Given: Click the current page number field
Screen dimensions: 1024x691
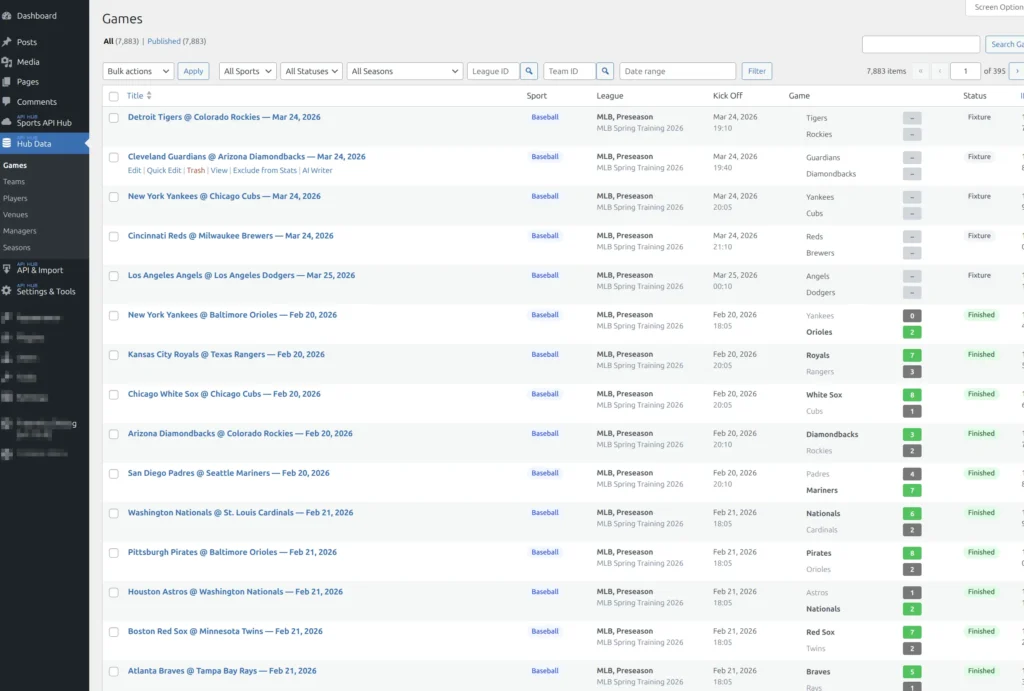Looking at the screenshot, I should [965, 71].
